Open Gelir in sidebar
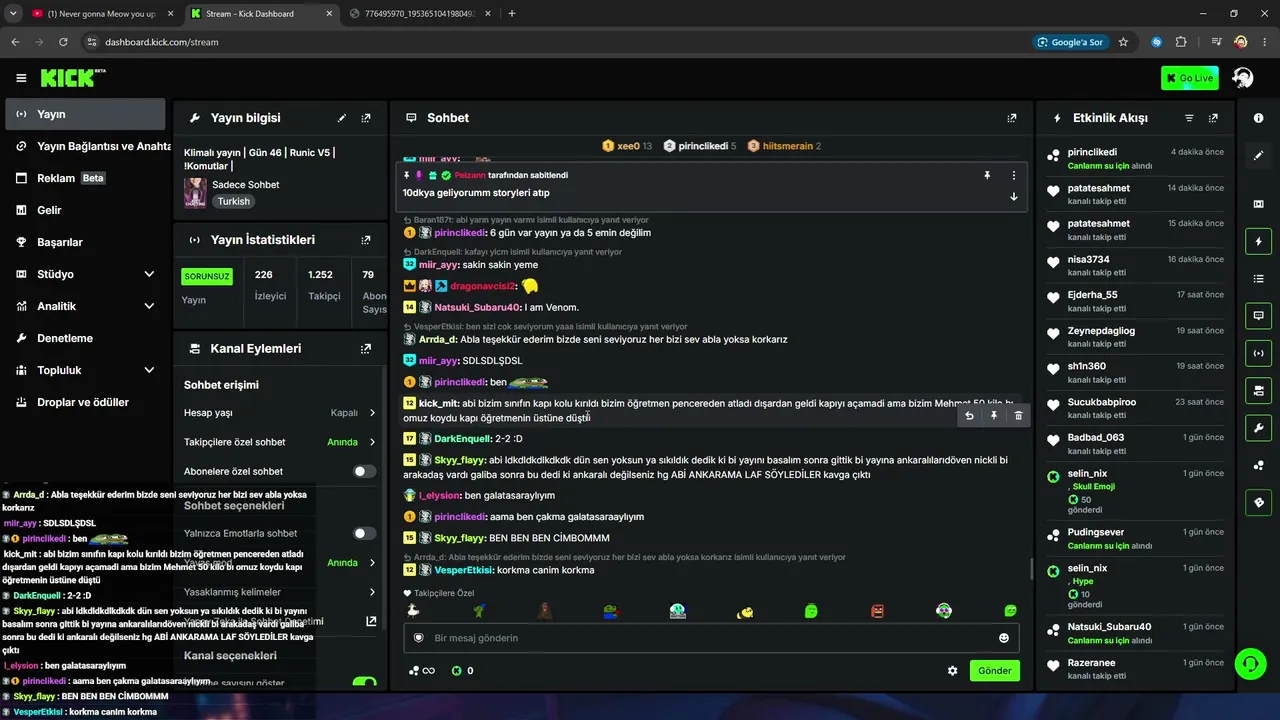The height and width of the screenshot is (720, 1280). (85, 210)
